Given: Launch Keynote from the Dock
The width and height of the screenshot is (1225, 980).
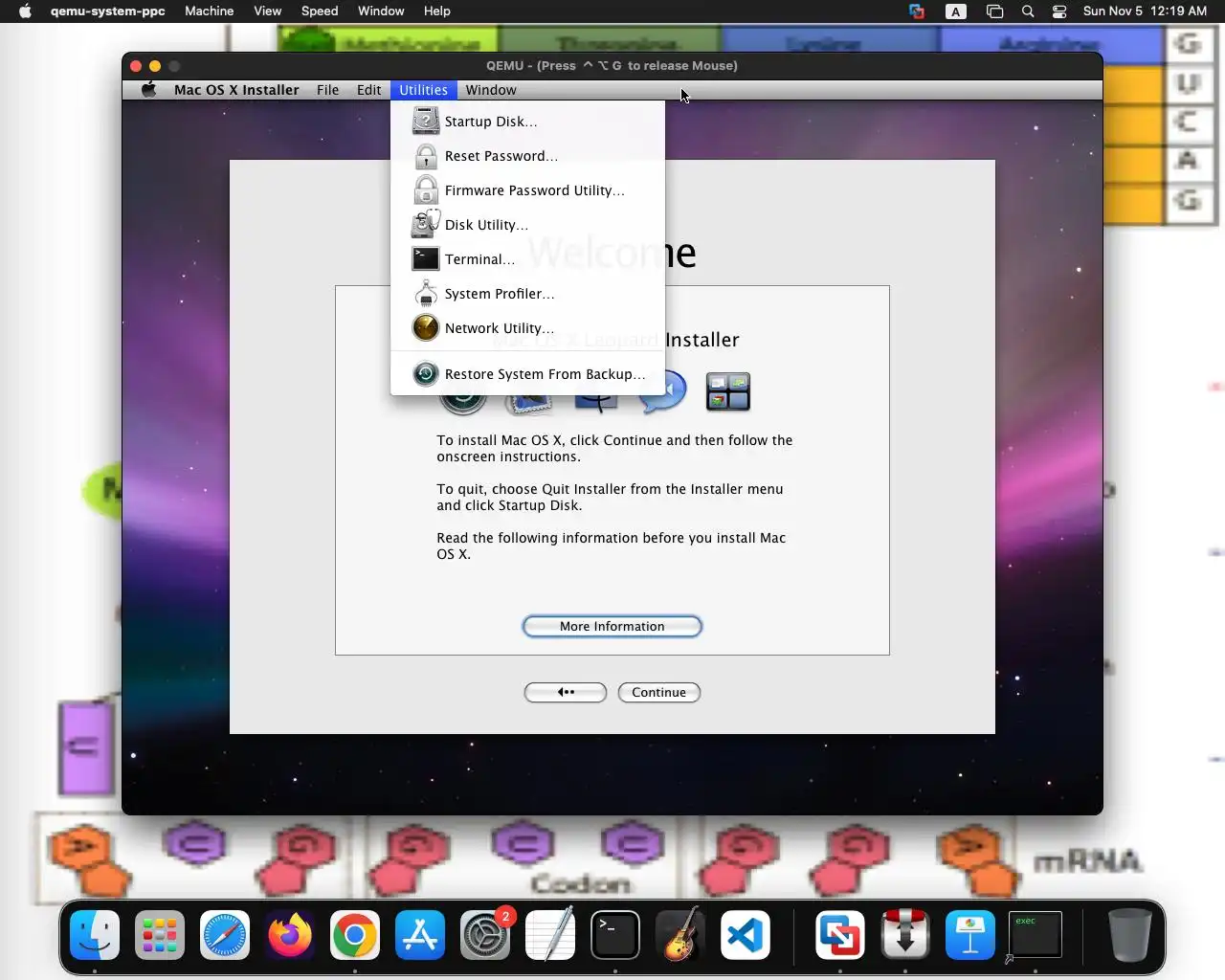Looking at the screenshot, I should tap(970, 935).
